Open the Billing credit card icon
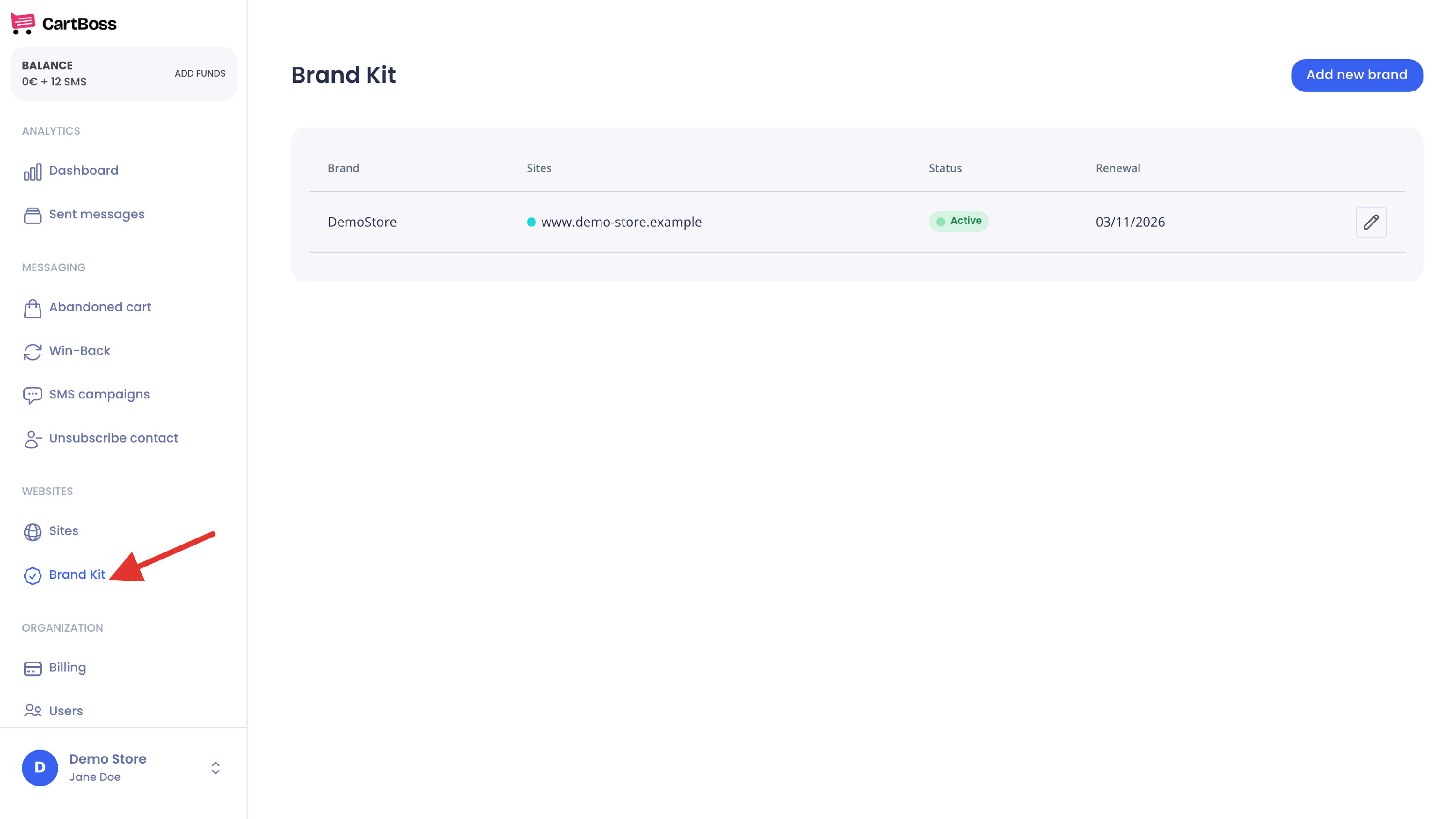 click(x=32, y=669)
